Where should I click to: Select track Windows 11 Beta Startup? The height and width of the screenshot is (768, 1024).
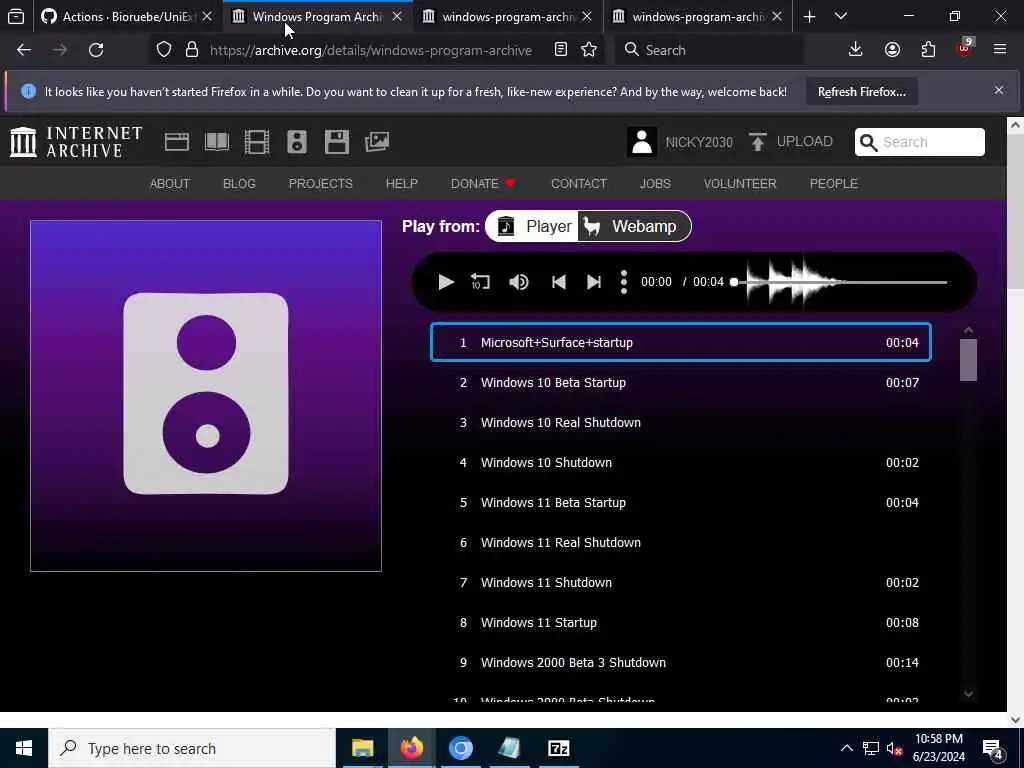(x=680, y=502)
